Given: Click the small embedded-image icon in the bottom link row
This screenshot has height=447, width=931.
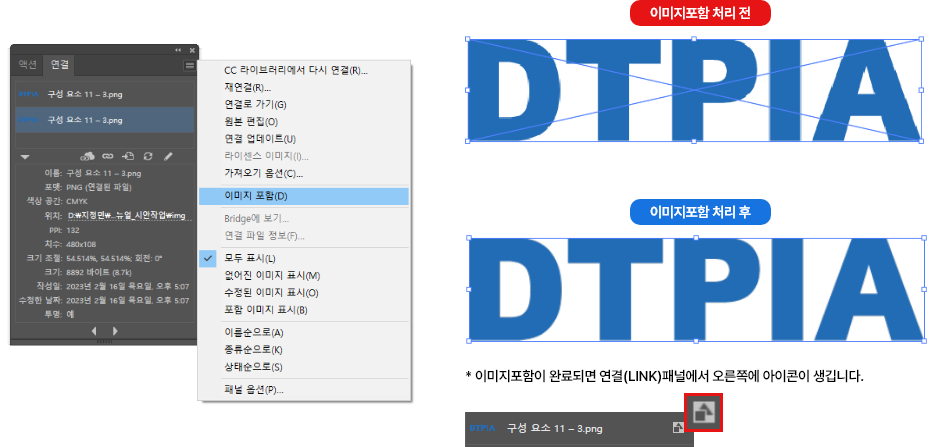Looking at the screenshot, I should 677,427.
